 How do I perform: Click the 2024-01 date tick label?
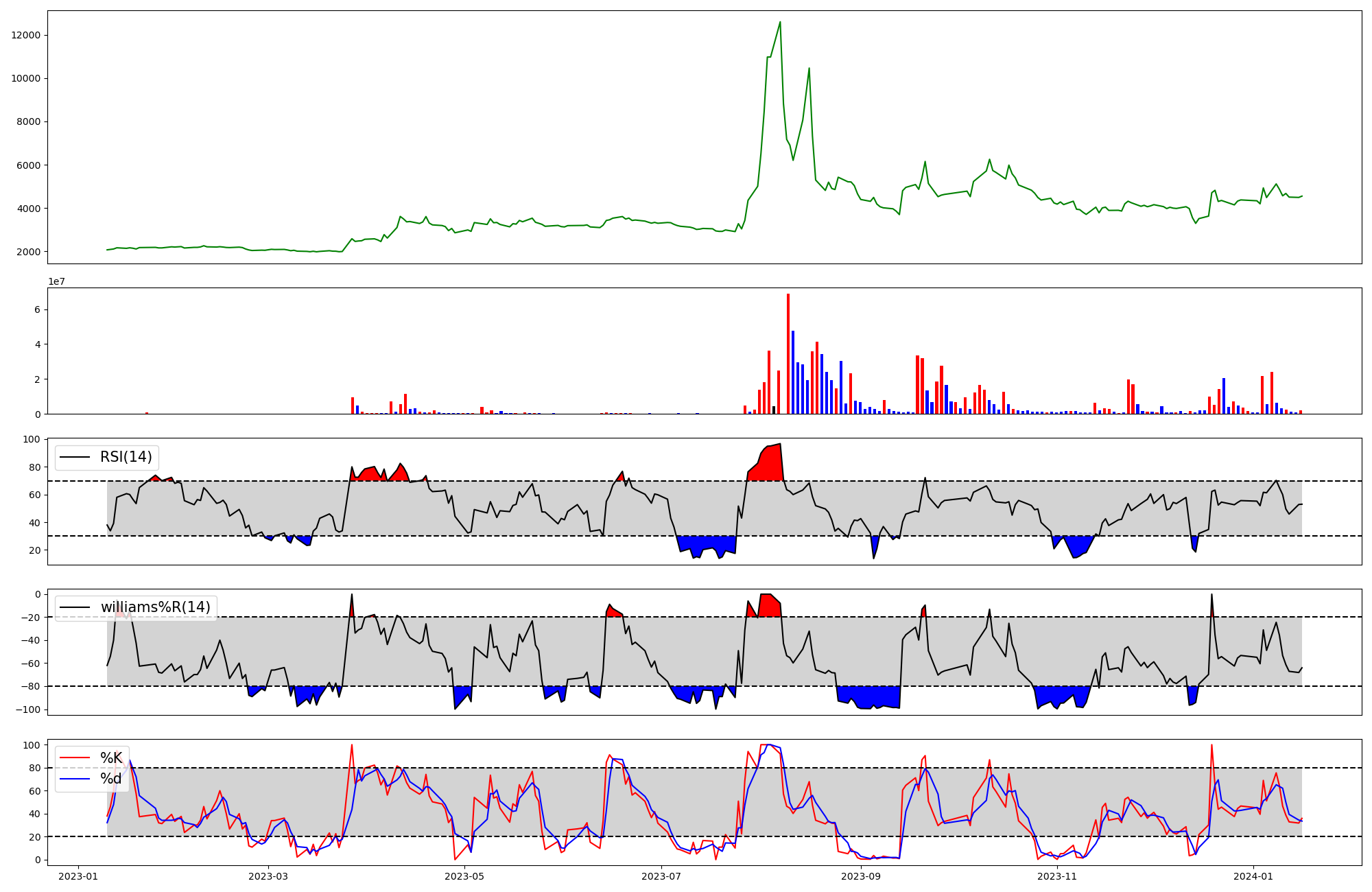coord(1253,876)
